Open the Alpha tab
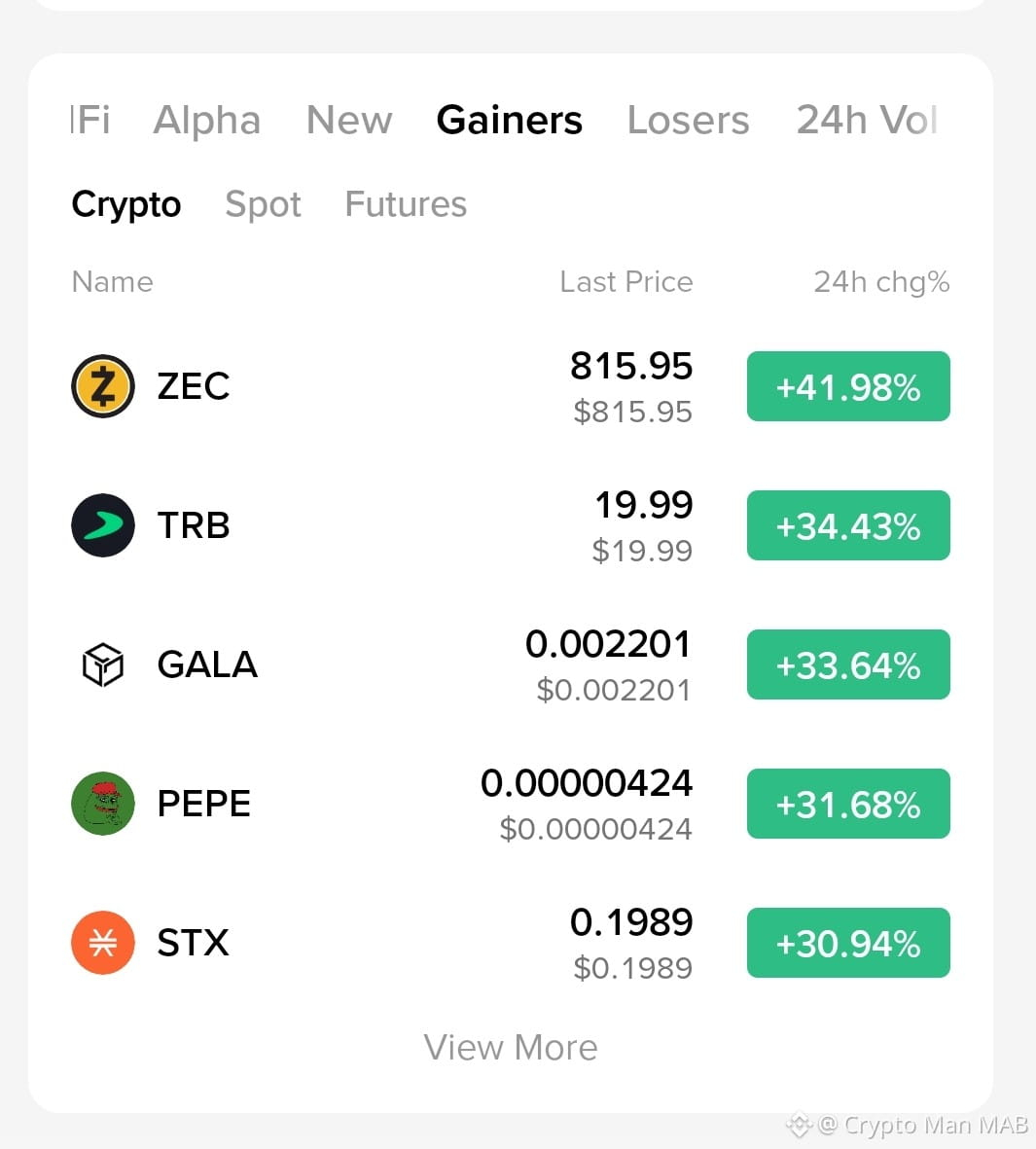1036x1149 pixels. (x=206, y=121)
